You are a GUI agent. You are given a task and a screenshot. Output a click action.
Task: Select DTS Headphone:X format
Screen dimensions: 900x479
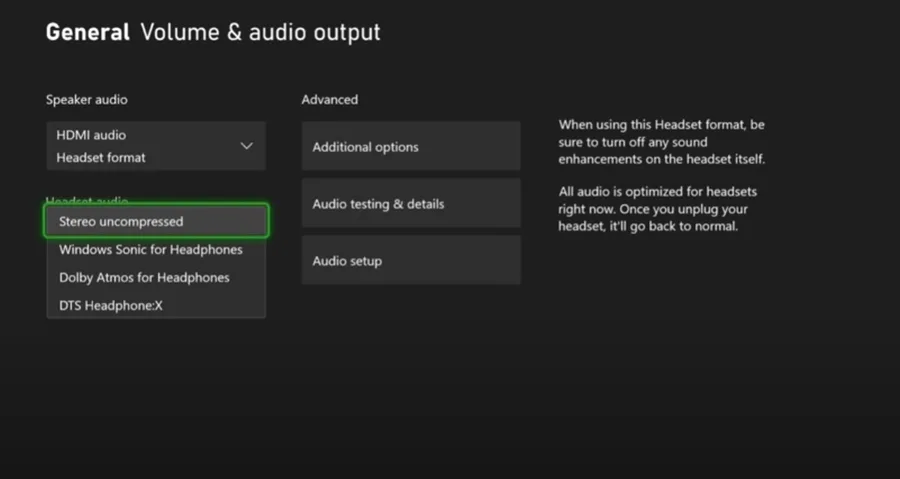[111, 305]
